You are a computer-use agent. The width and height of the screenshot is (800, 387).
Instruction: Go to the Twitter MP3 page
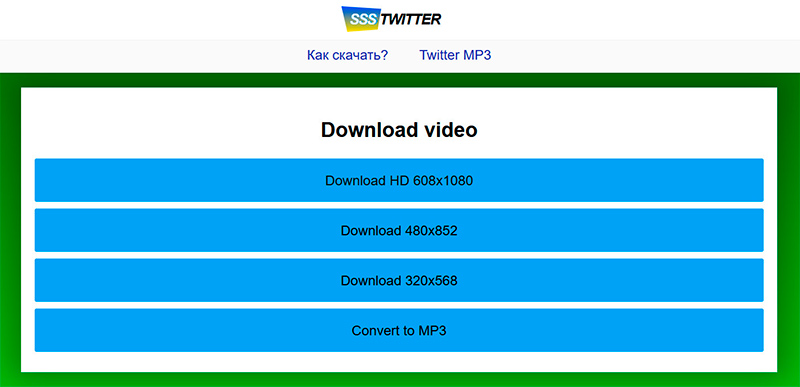[455, 55]
